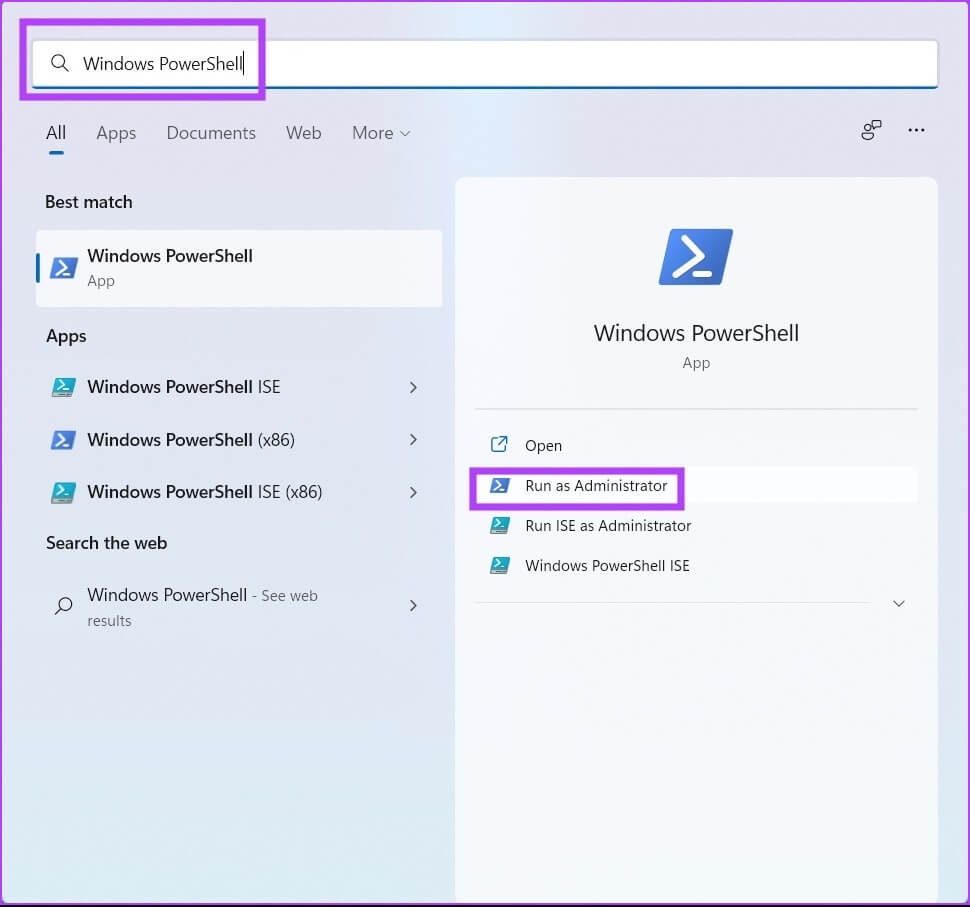Expand the Windows PowerShell (x86) arrow
970x907 pixels.
[x=413, y=440]
